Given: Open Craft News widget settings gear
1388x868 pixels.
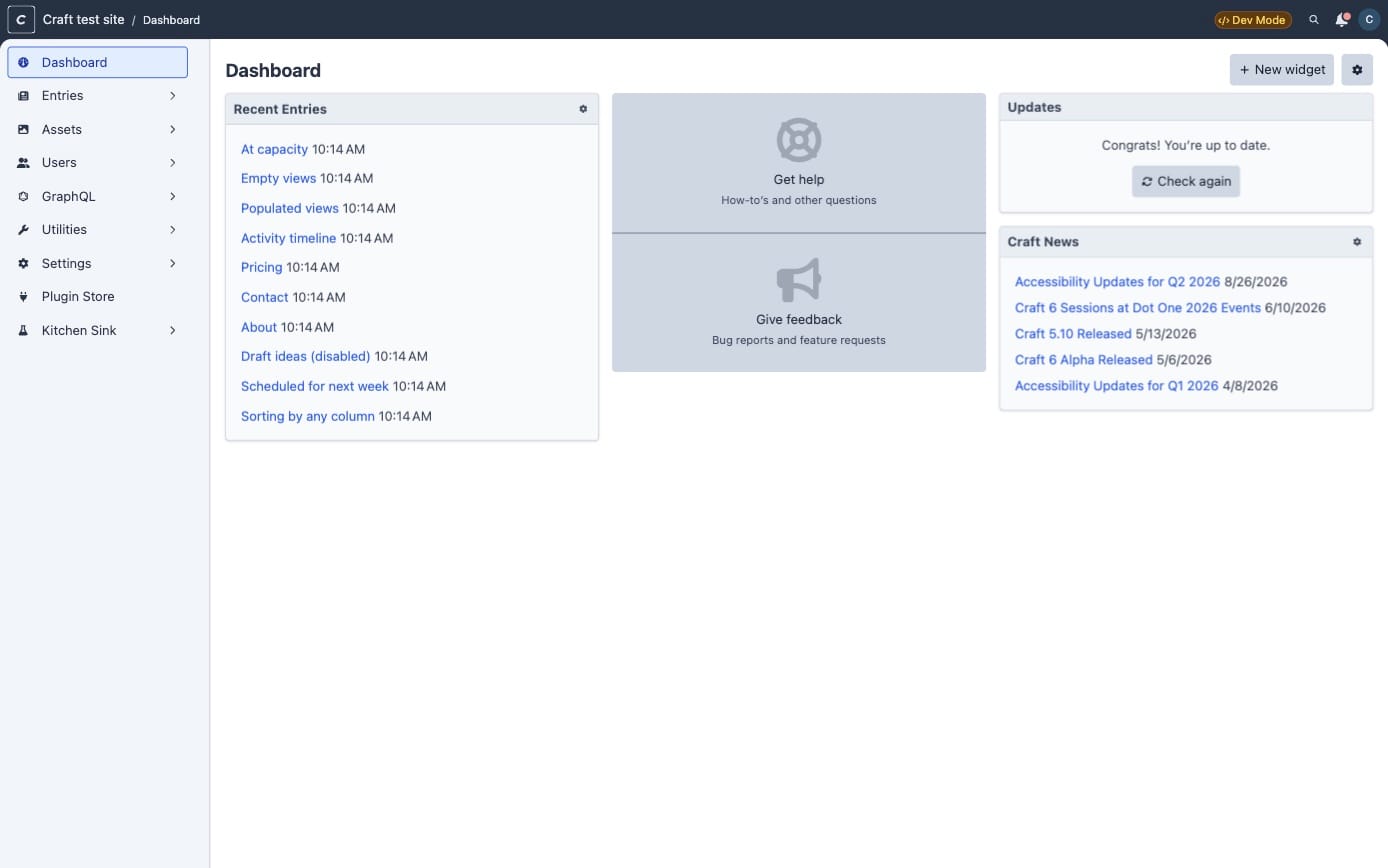Looking at the screenshot, I should 1357,242.
